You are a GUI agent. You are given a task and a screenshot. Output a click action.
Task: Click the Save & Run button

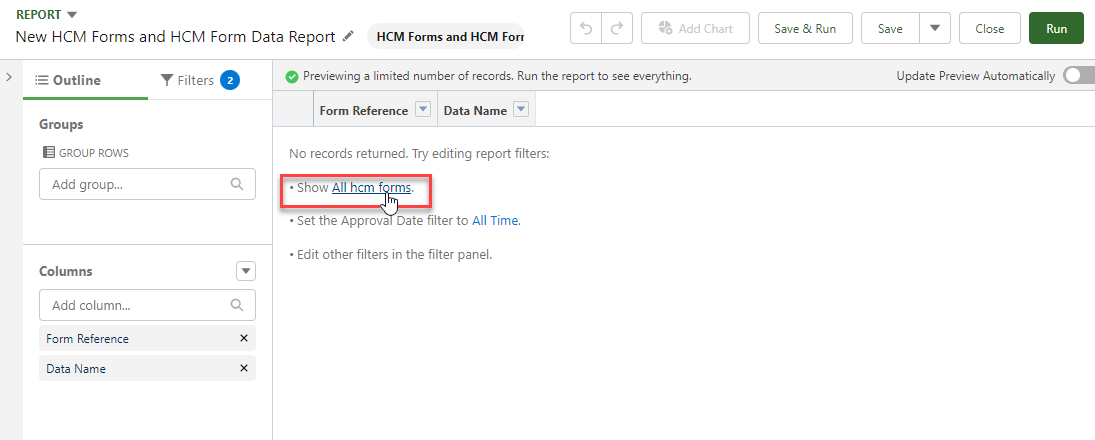[x=804, y=29]
